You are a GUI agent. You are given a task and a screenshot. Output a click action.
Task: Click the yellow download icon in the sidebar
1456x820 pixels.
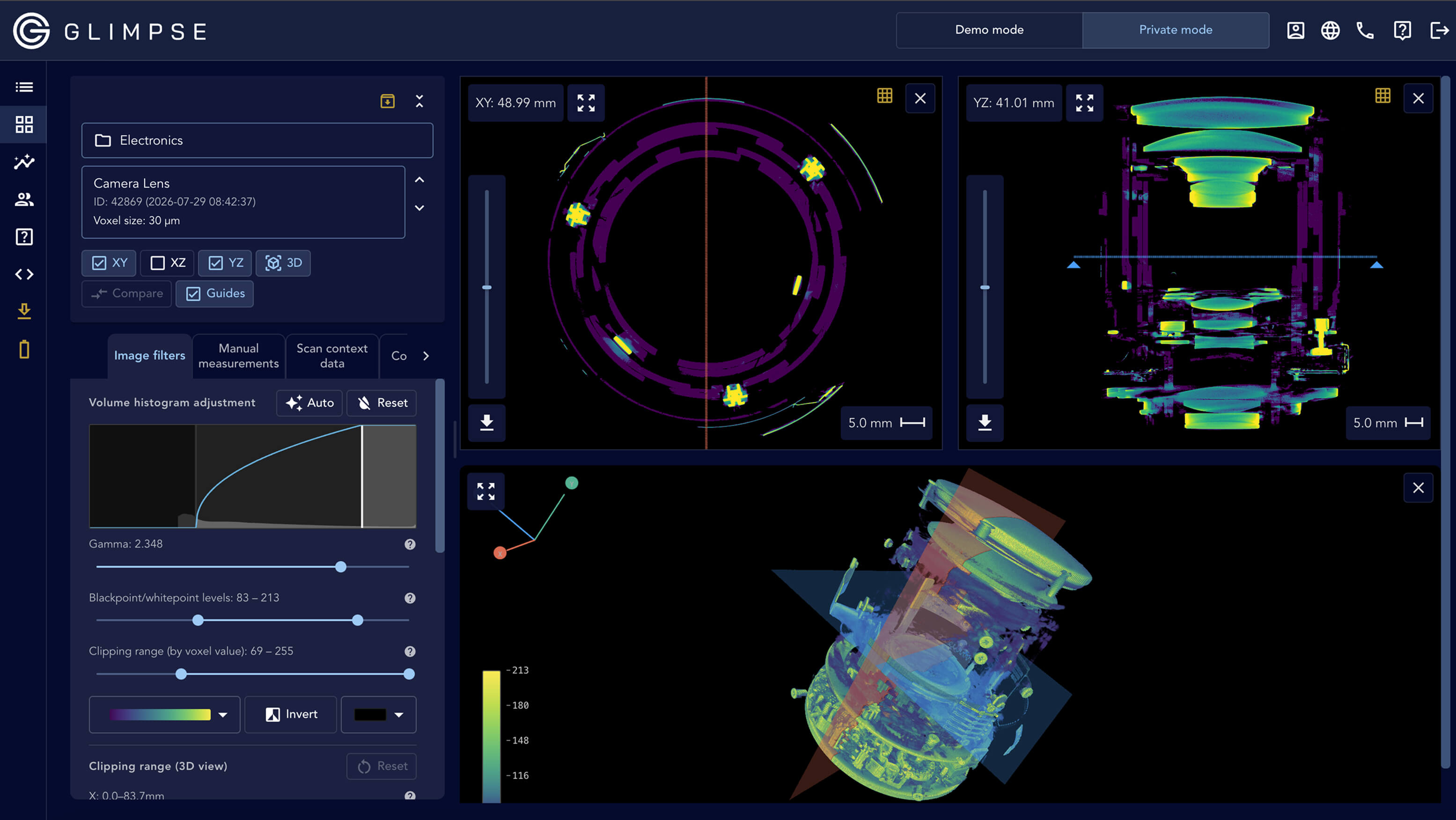tap(24, 311)
